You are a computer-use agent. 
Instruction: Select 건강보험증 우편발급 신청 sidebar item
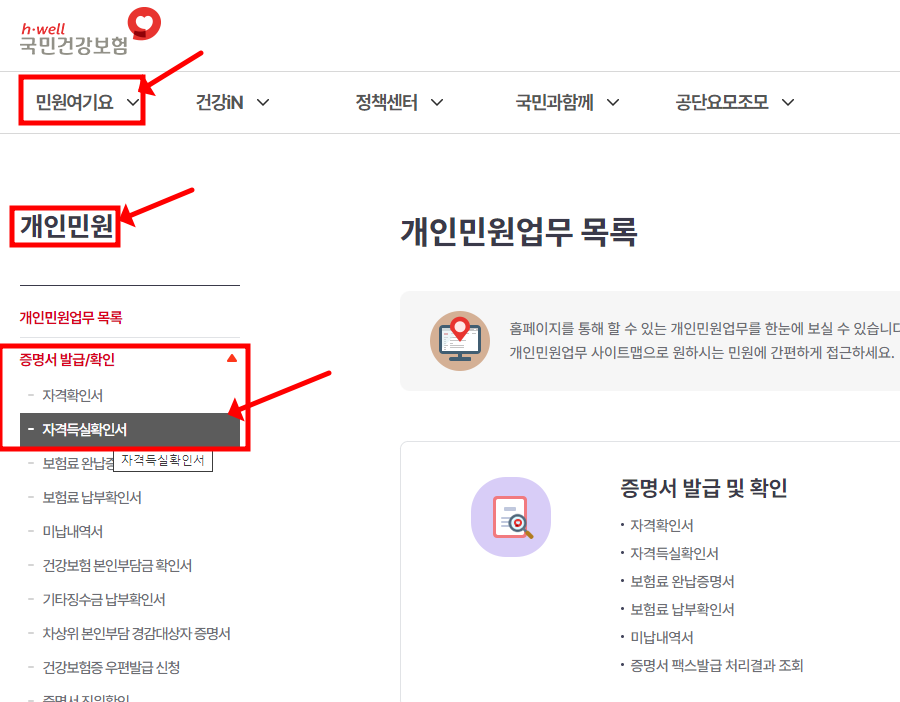[x=111, y=667]
